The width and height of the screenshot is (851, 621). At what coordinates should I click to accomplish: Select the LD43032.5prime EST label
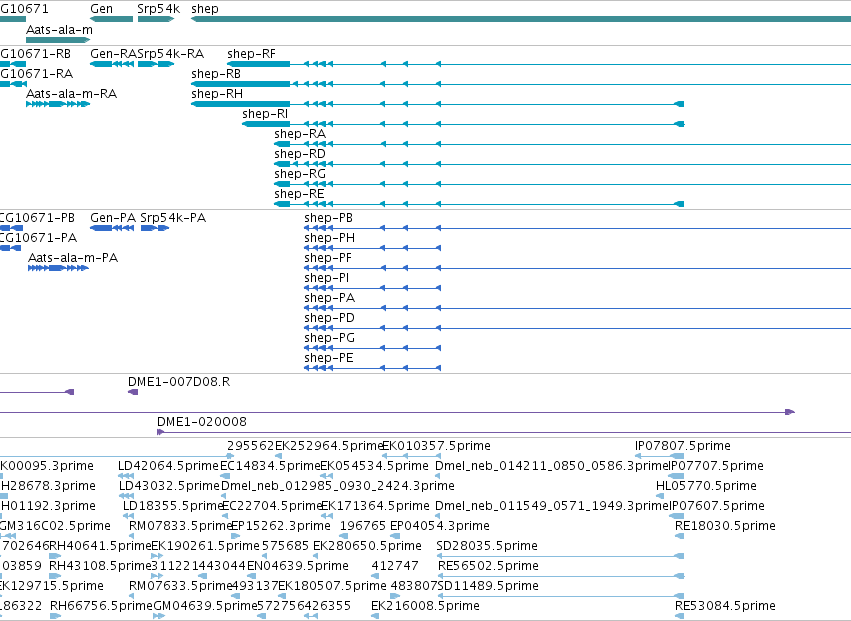point(169,486)
